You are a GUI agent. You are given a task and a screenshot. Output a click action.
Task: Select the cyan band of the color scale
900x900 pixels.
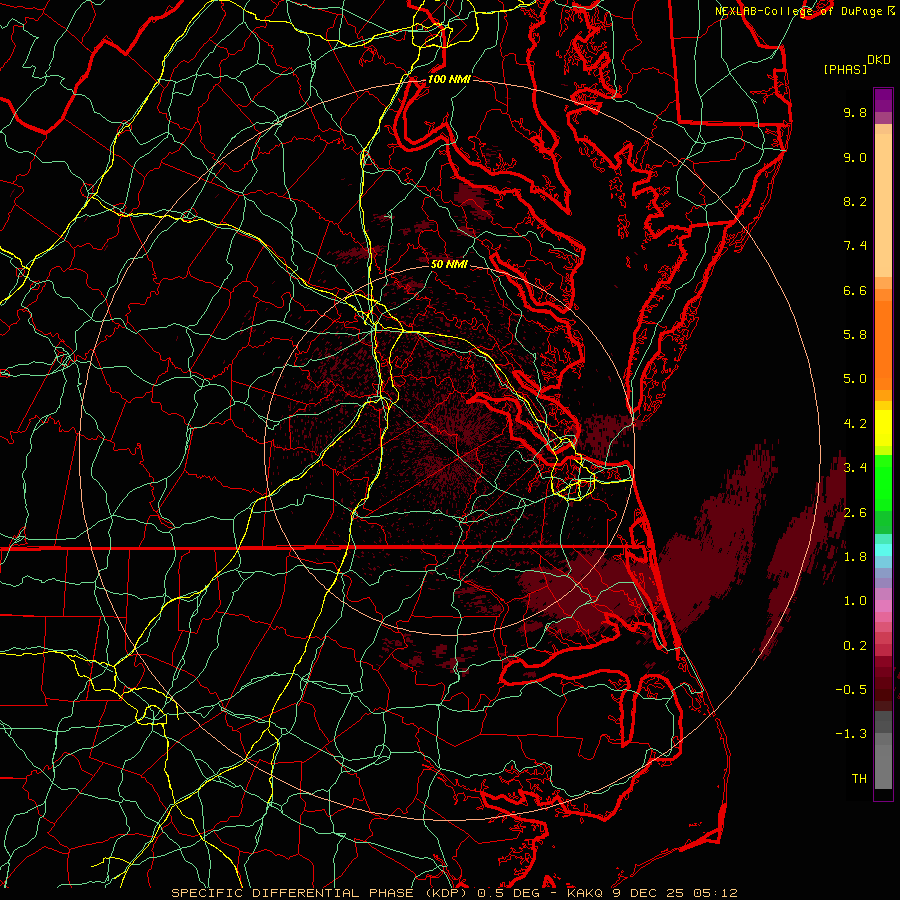pyautogui.click(x=883, y=550)
